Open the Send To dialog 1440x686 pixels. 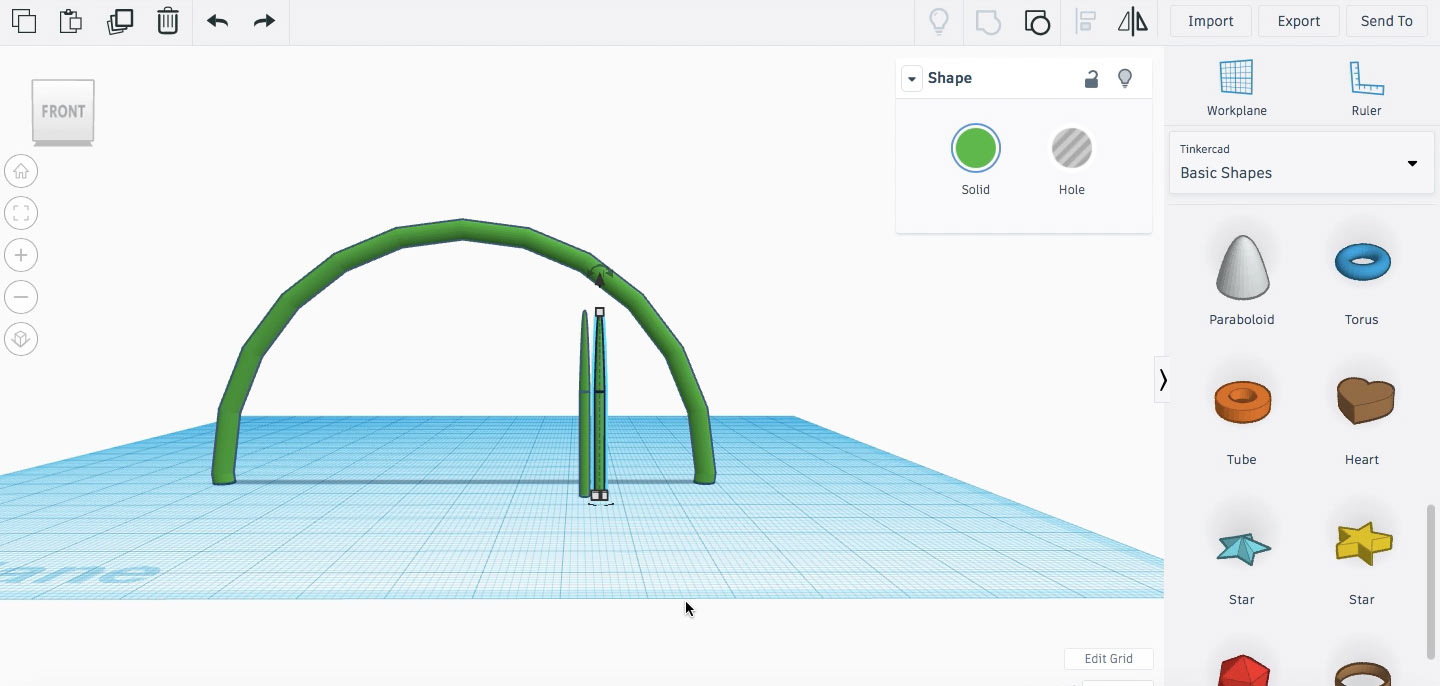[x=1386, y=21]
